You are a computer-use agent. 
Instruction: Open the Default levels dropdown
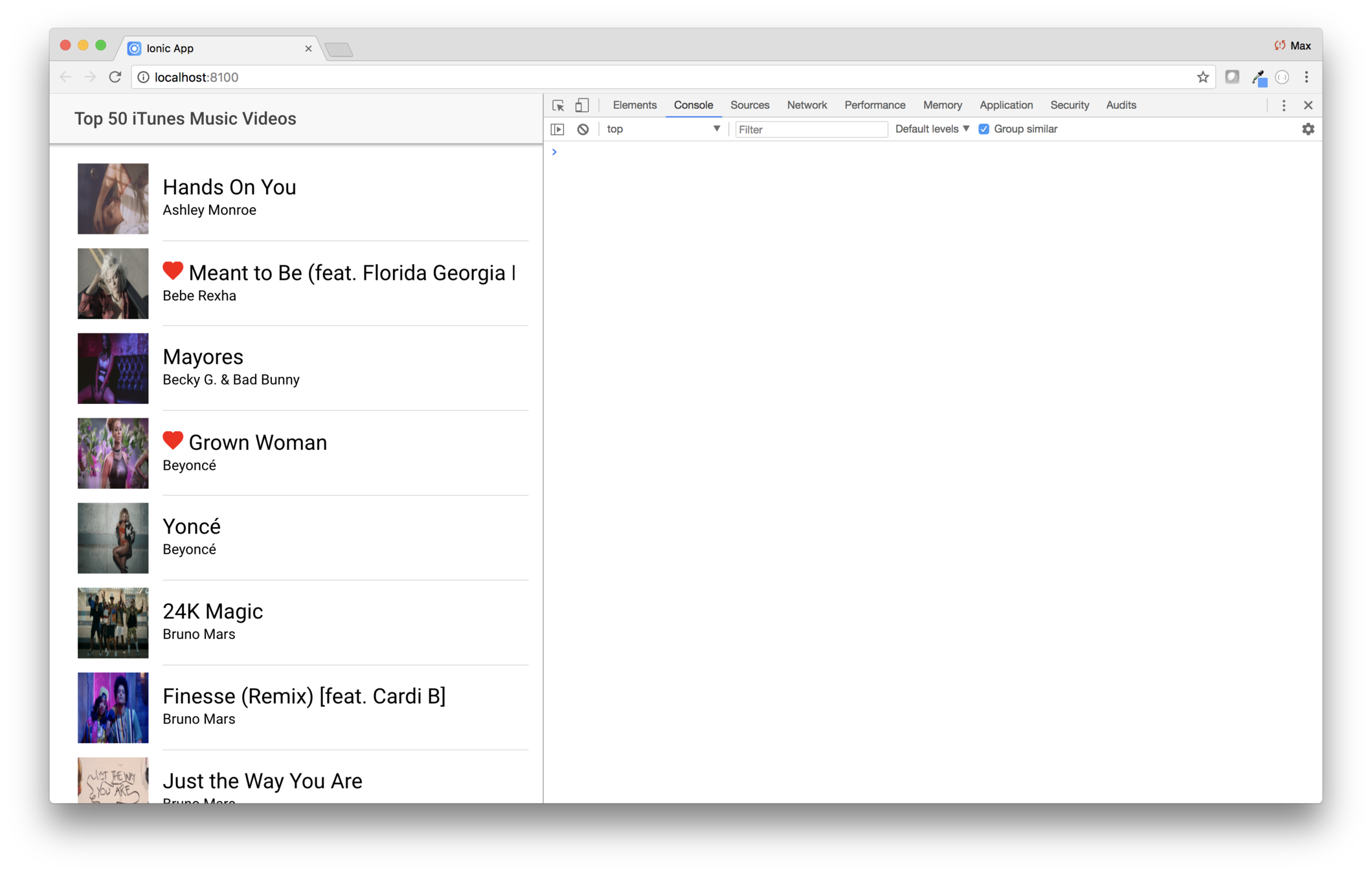932,129
